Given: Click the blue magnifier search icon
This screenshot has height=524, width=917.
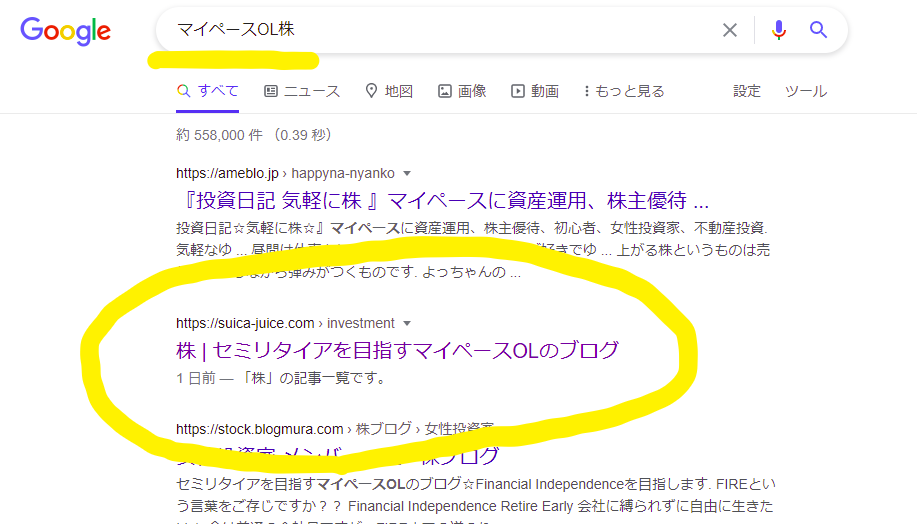Looking at the screenshot, I should pos(819,30).
